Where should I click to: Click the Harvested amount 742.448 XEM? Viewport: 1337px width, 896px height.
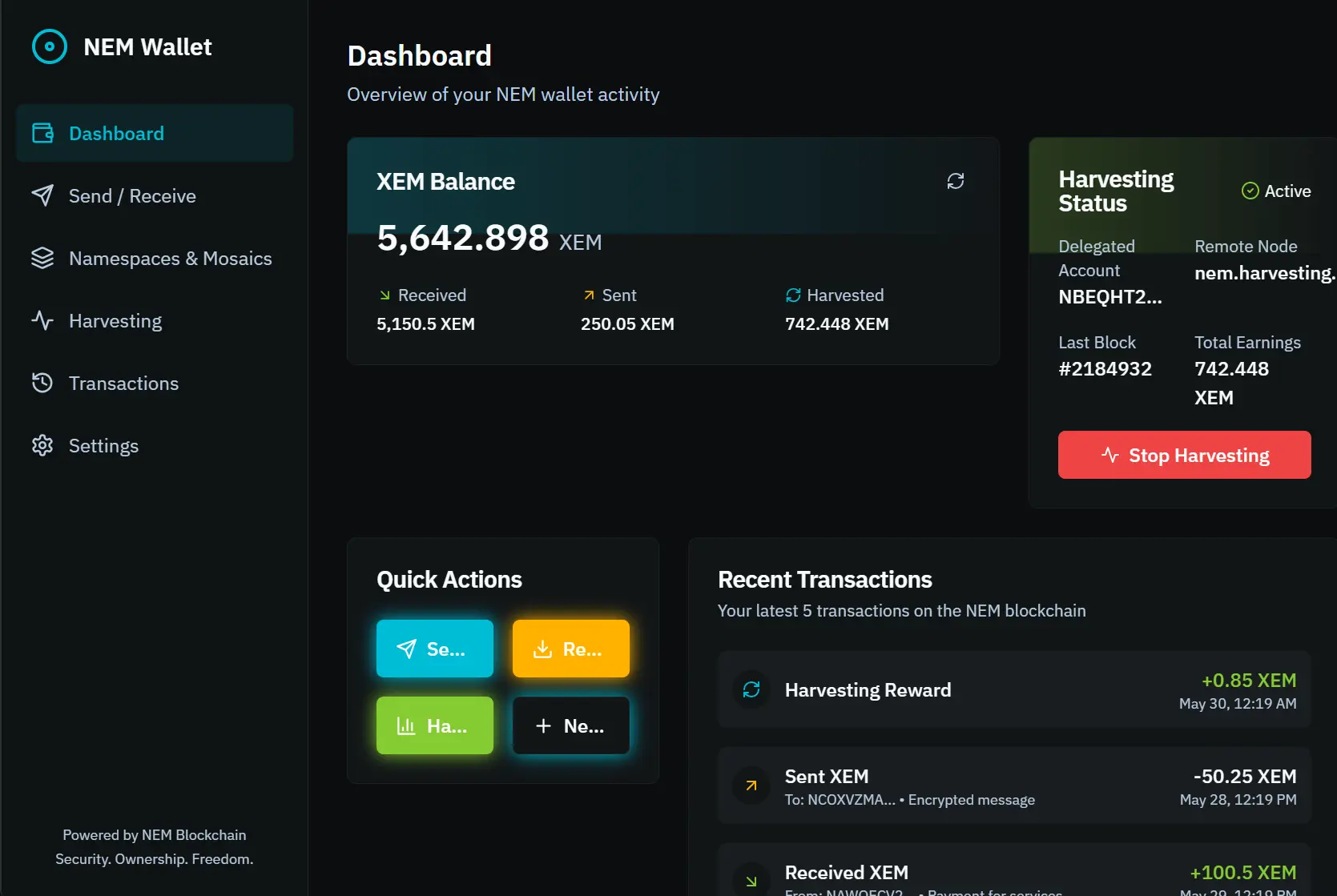coord(837,324)
